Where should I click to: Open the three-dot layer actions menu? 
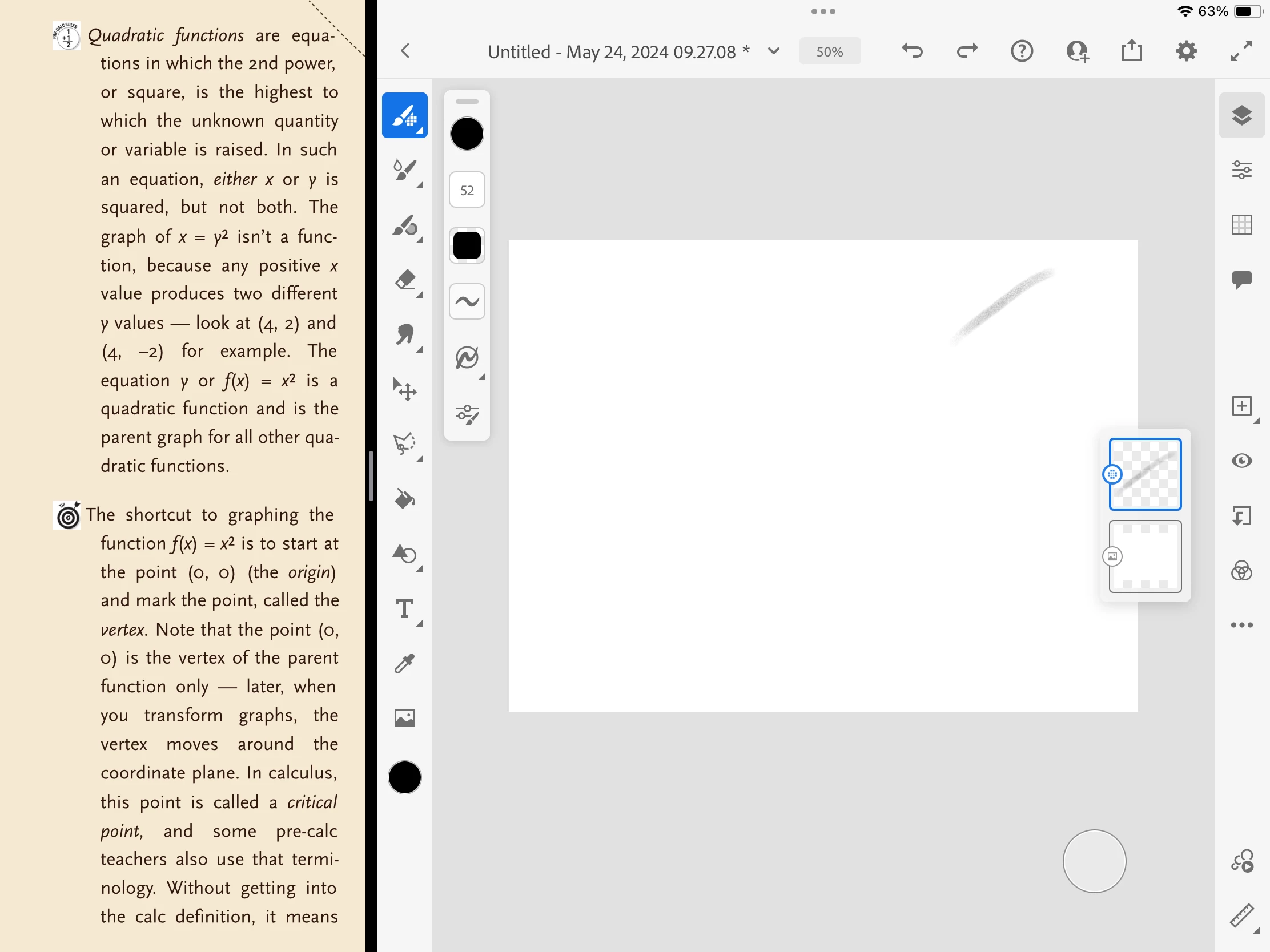point(1241,626)
